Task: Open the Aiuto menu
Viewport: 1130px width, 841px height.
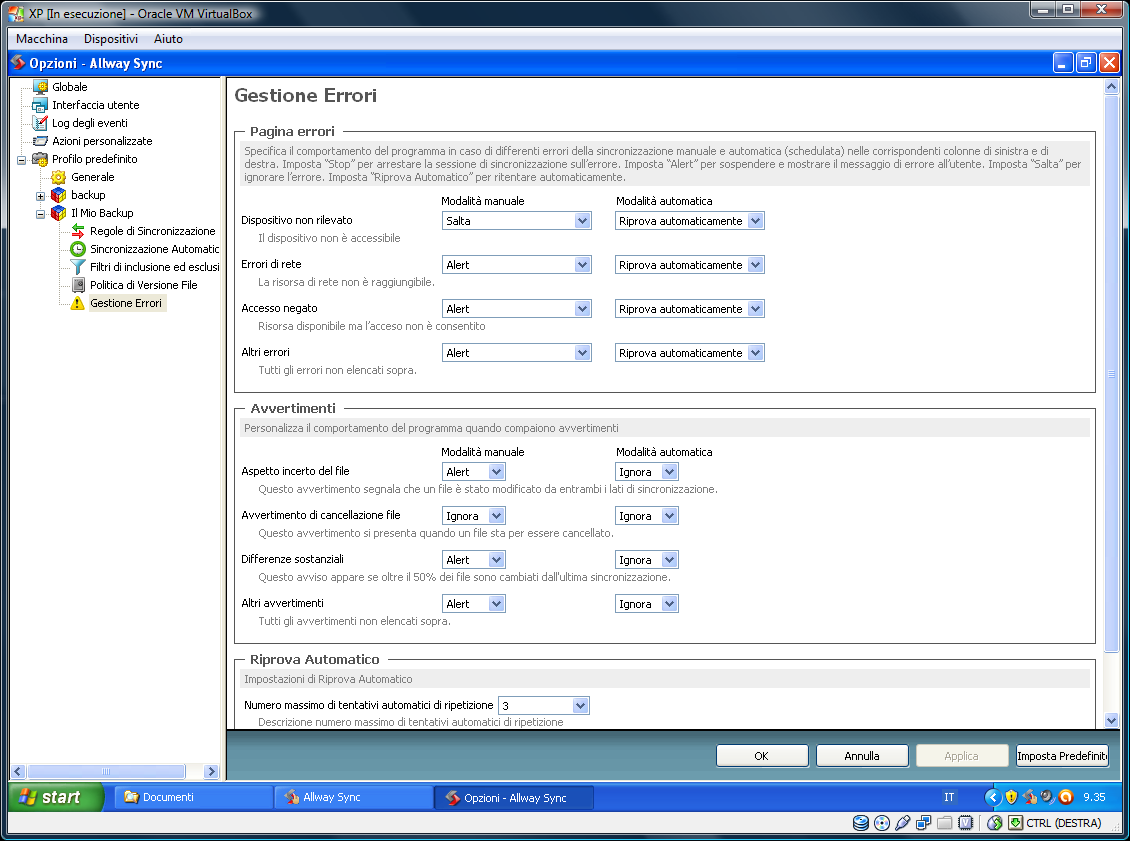Action: (x=168, y=39)
